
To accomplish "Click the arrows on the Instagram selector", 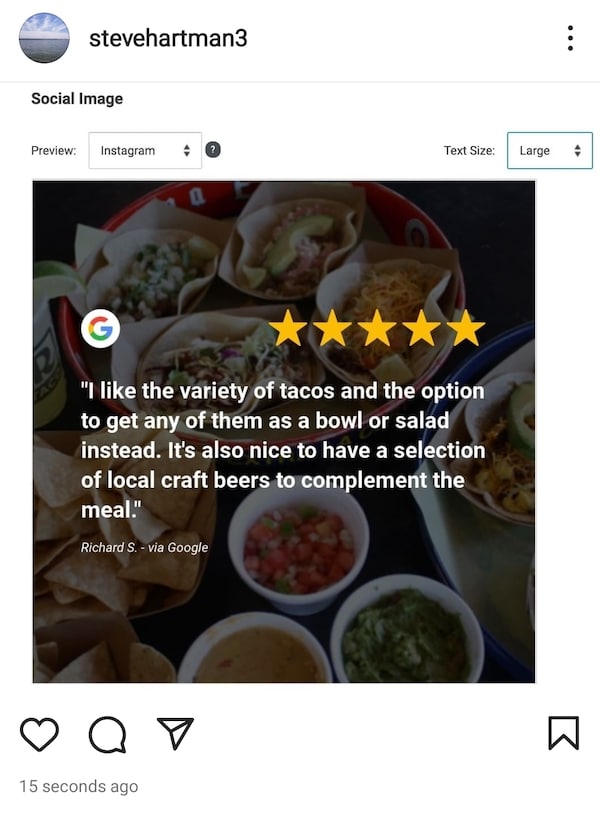I will [187, 150].
